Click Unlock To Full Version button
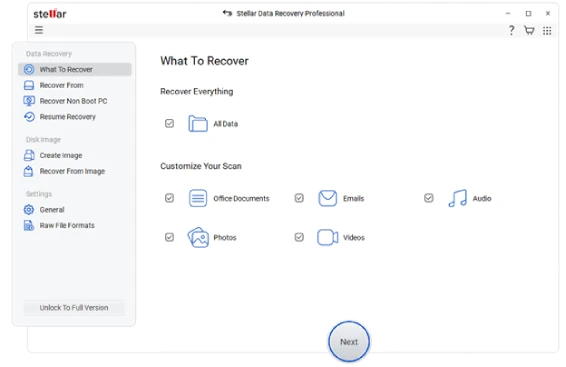Image resolution: width=566 pixels, height=367 pixels. coord(74,308)
